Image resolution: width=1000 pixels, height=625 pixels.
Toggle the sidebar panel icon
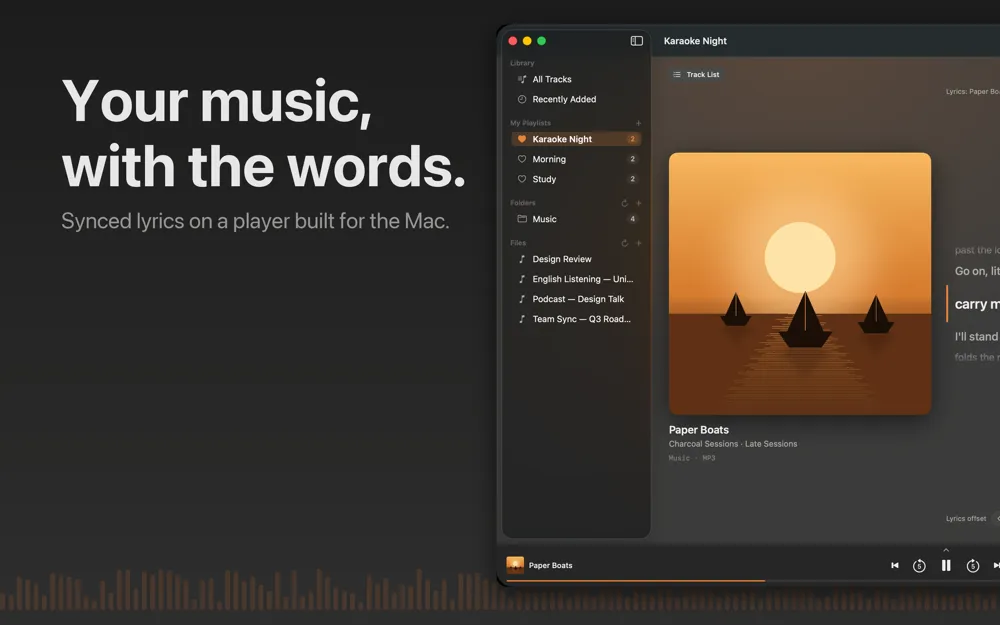(x=636, y=41)
